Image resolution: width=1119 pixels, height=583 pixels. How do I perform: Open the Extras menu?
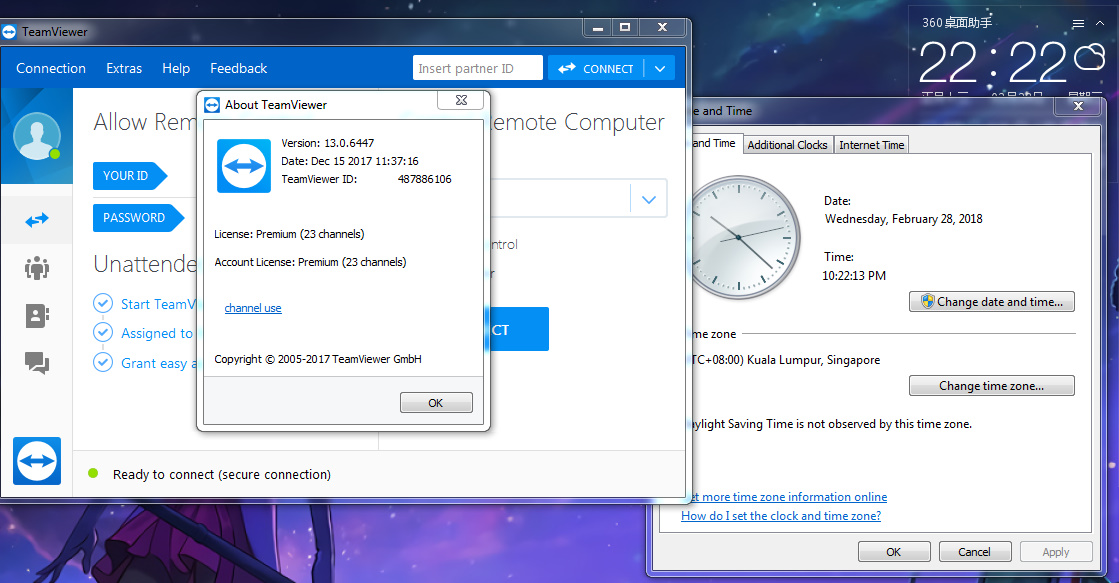pos(124,69)
